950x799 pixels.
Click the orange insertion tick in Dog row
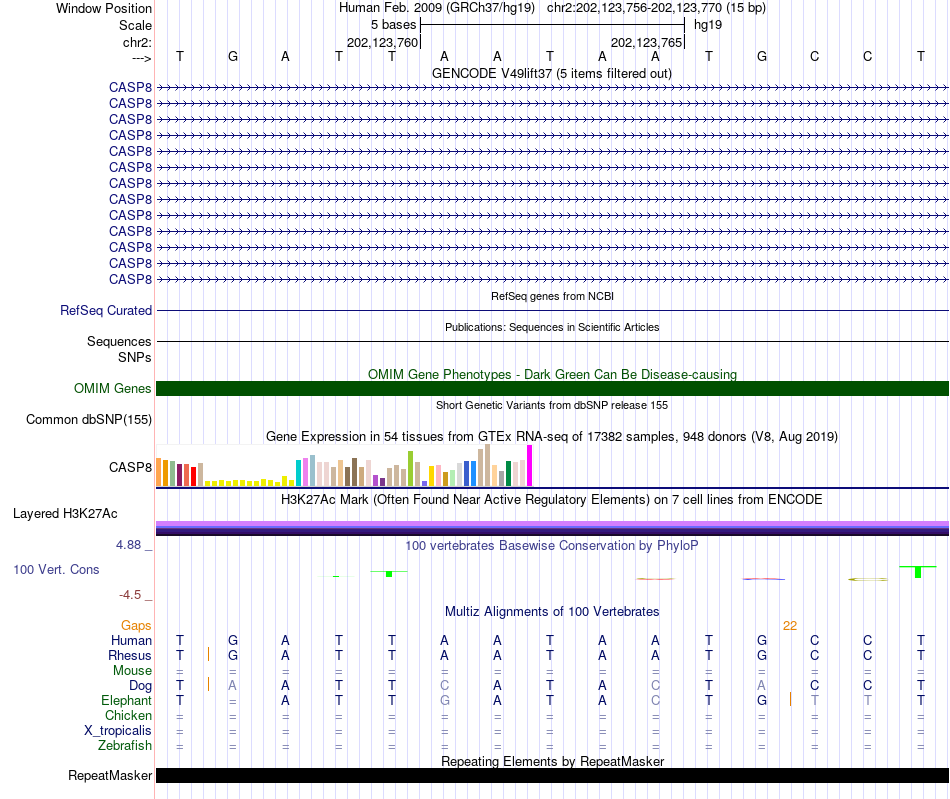pos(208,684)
